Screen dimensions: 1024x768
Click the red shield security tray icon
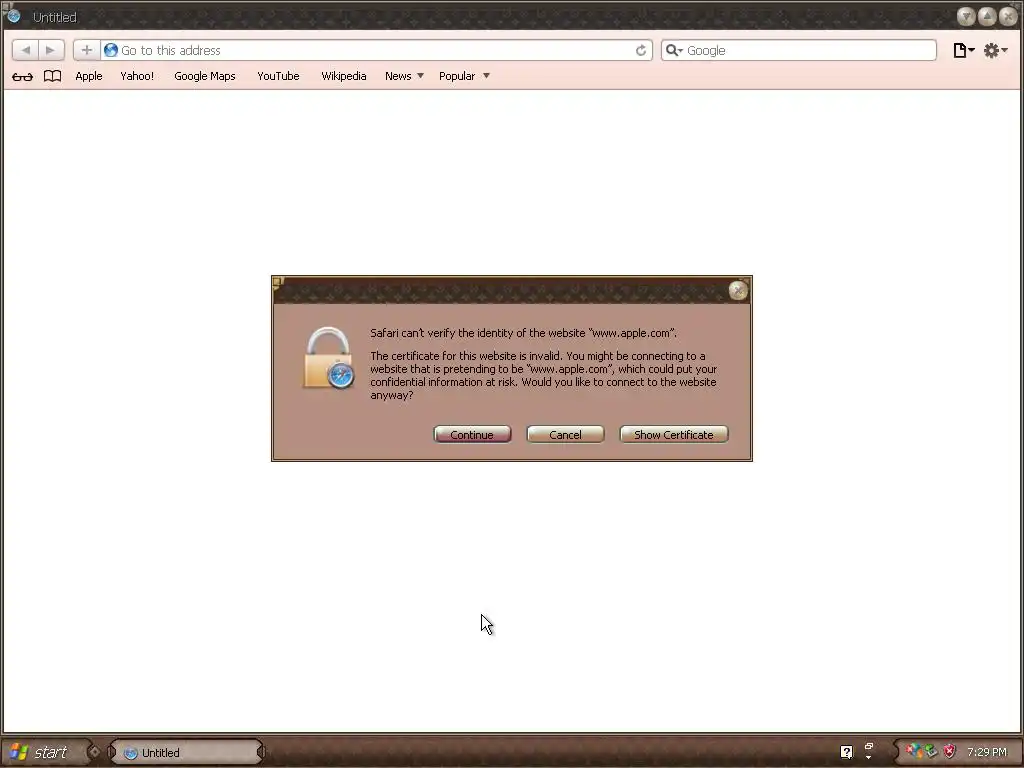950,752
